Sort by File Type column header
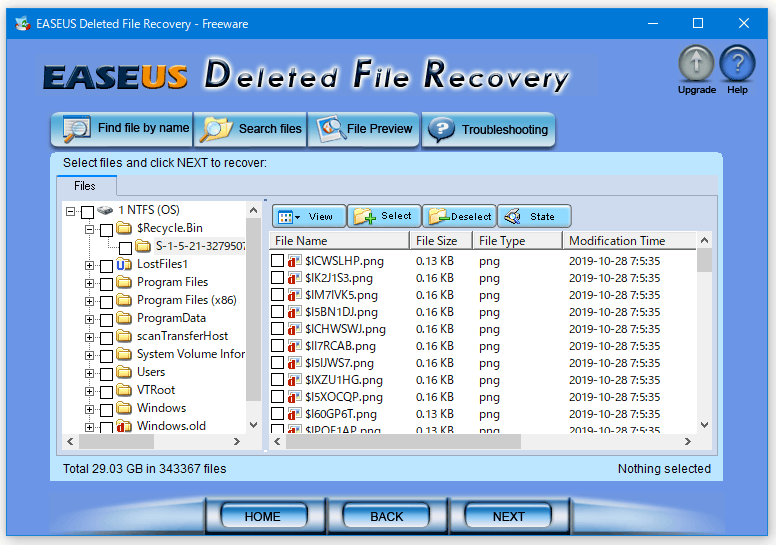 point(518,241)
